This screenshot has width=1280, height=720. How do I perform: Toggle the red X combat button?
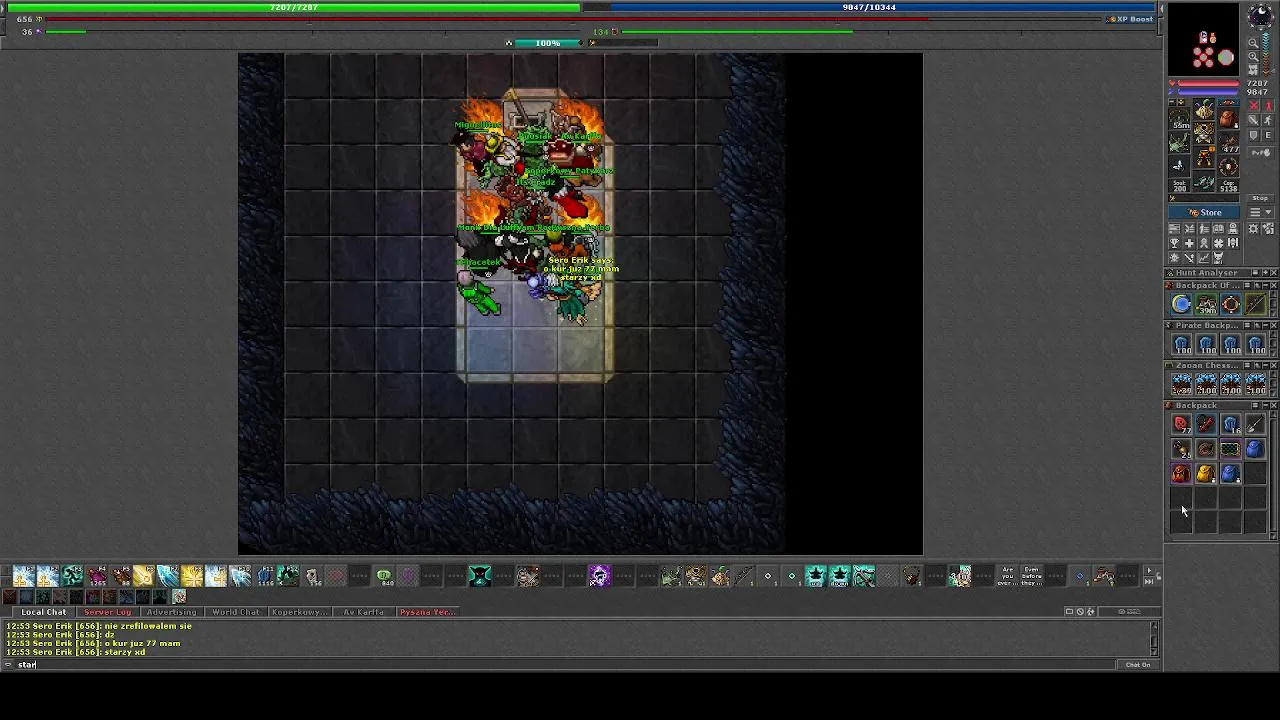pos(1254,106)
